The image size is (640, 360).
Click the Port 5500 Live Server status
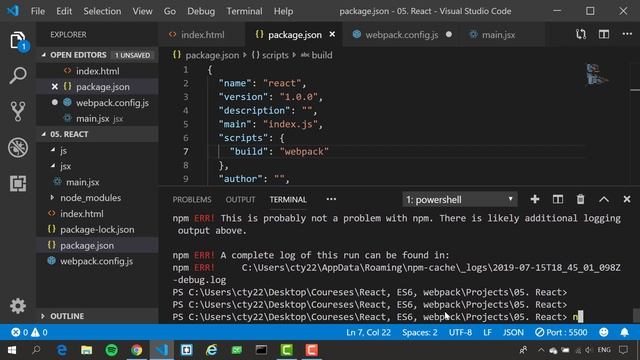(x=561, y=332)
